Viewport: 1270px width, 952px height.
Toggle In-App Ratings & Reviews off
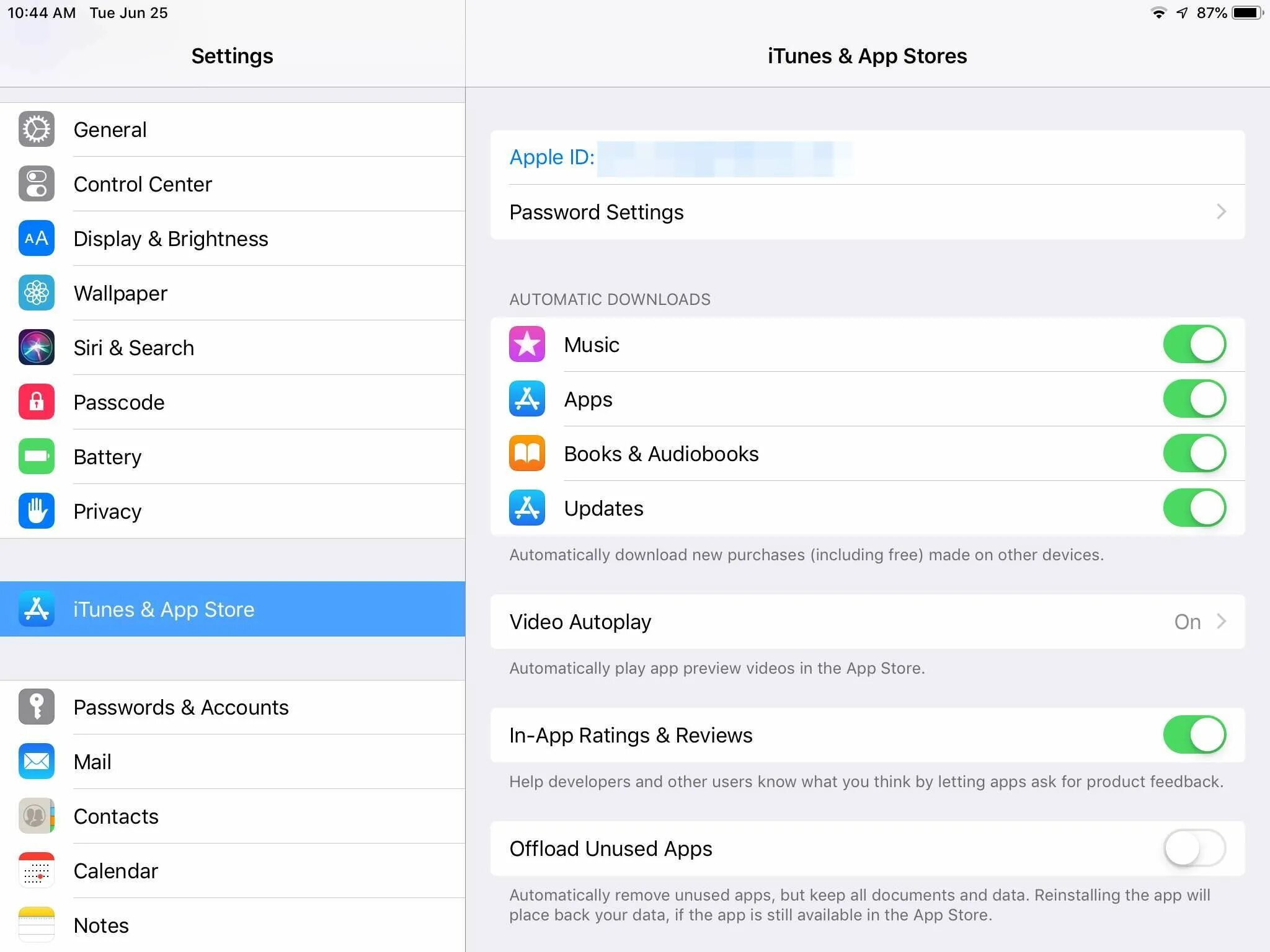coord(1194,735)
